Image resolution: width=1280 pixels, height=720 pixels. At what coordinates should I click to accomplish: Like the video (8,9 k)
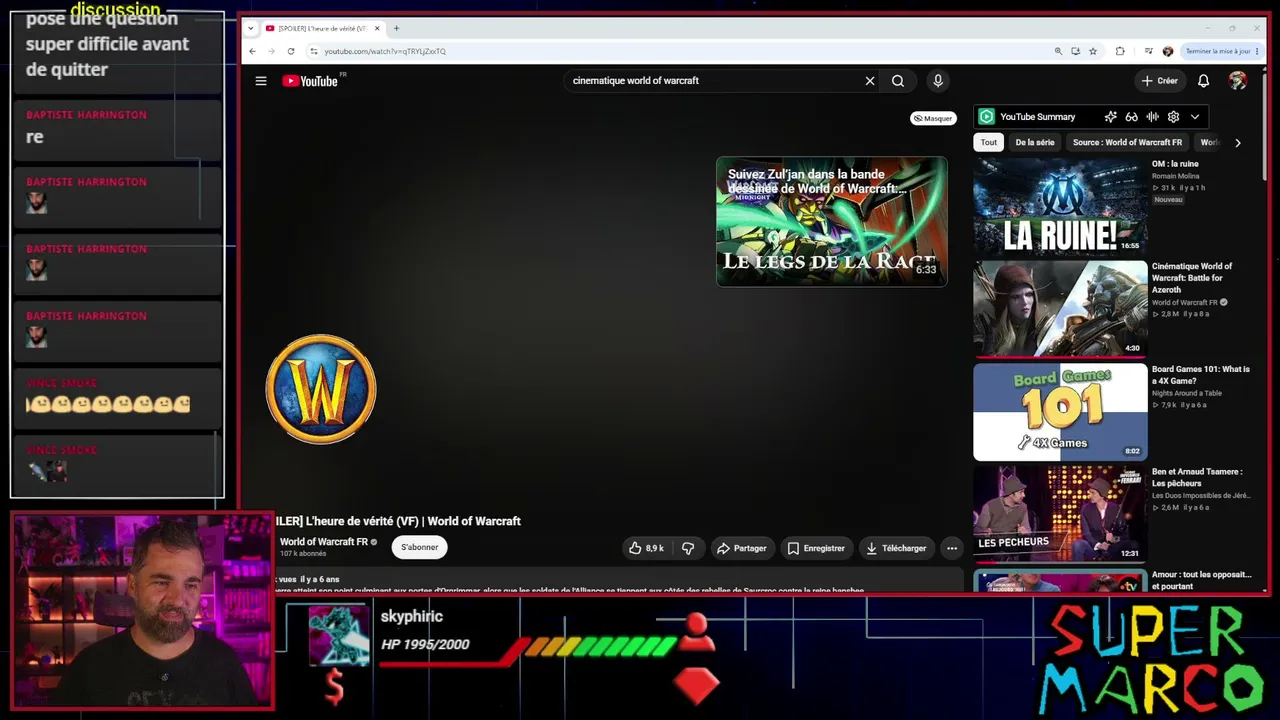(646, 548)
